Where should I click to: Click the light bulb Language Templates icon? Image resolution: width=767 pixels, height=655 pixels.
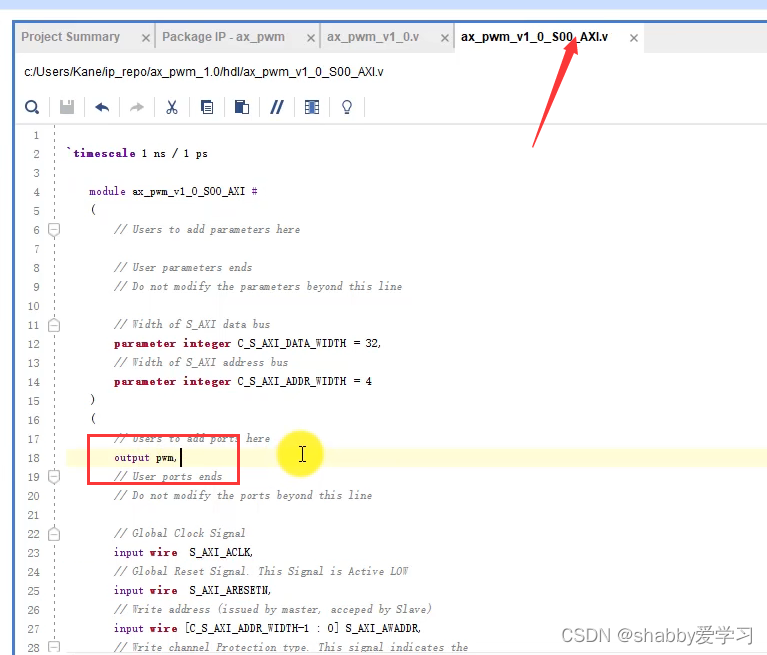(347, 107)
